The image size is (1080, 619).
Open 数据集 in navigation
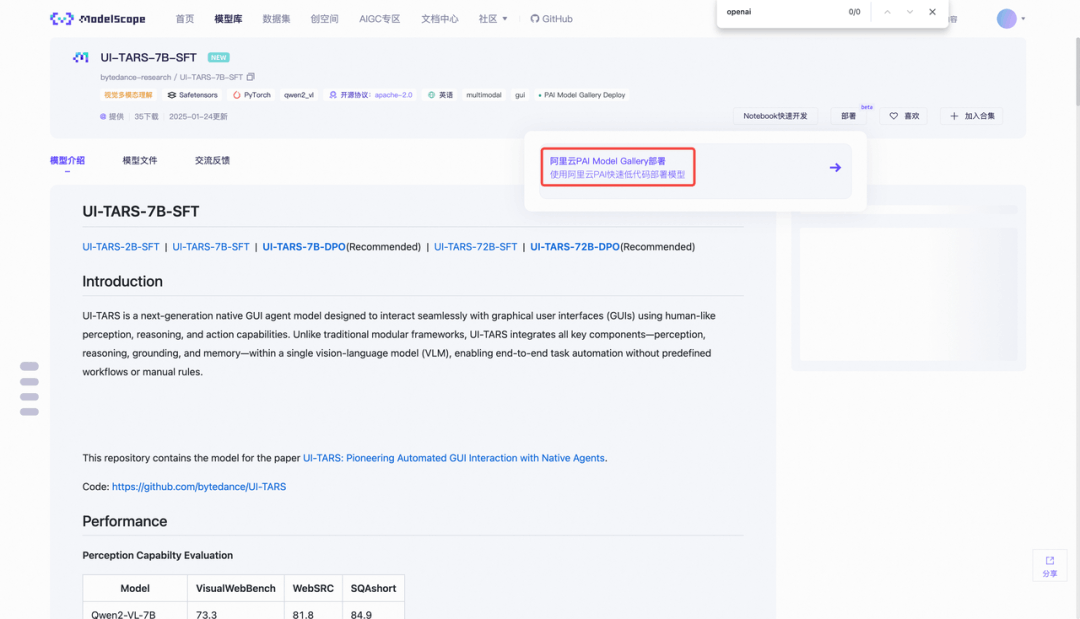pyautogui.click(x=276, y=19)
